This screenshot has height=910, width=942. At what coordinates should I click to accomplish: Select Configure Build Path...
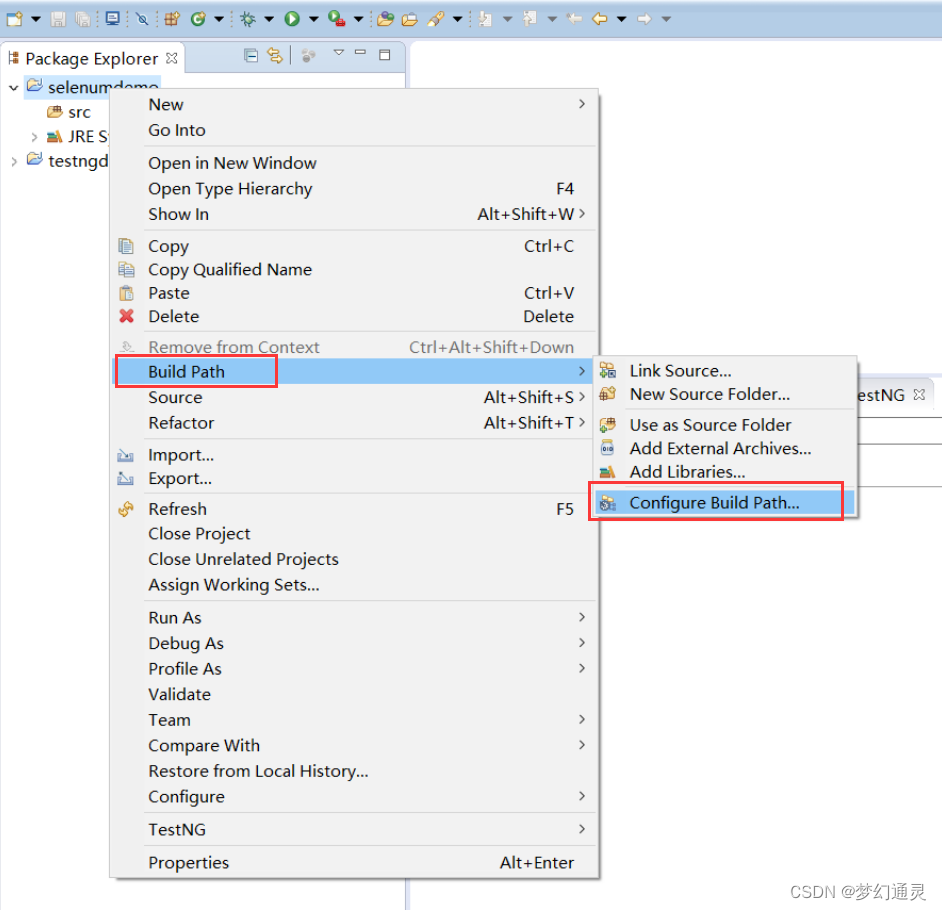pos(725,503)
